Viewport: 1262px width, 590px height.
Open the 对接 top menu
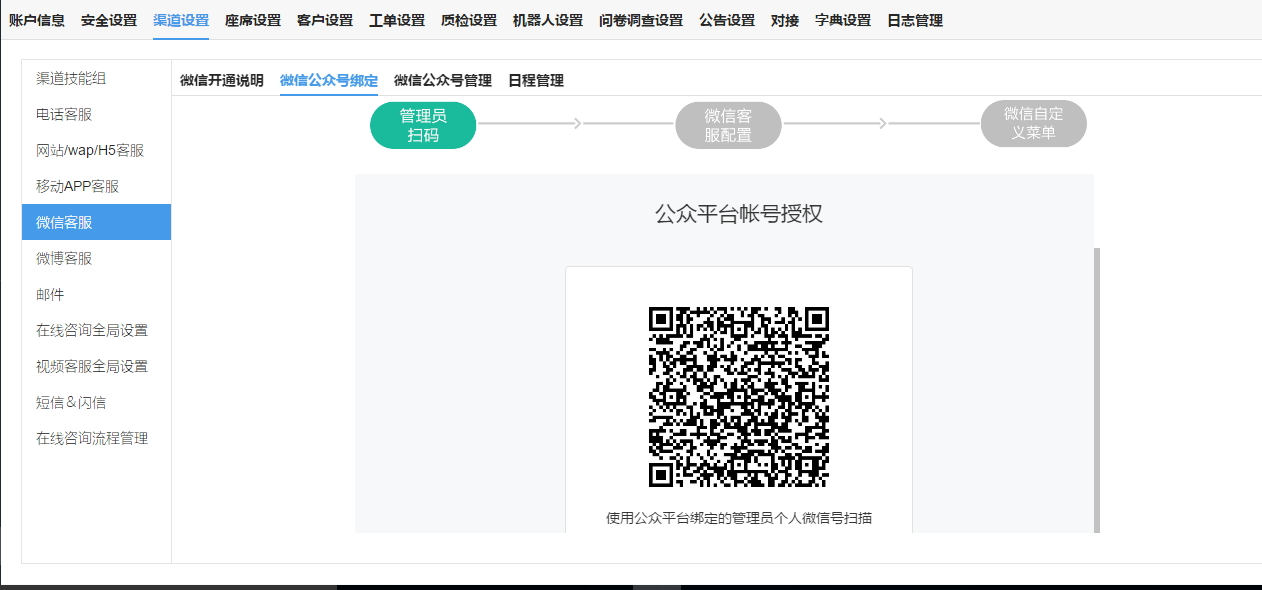785,20
